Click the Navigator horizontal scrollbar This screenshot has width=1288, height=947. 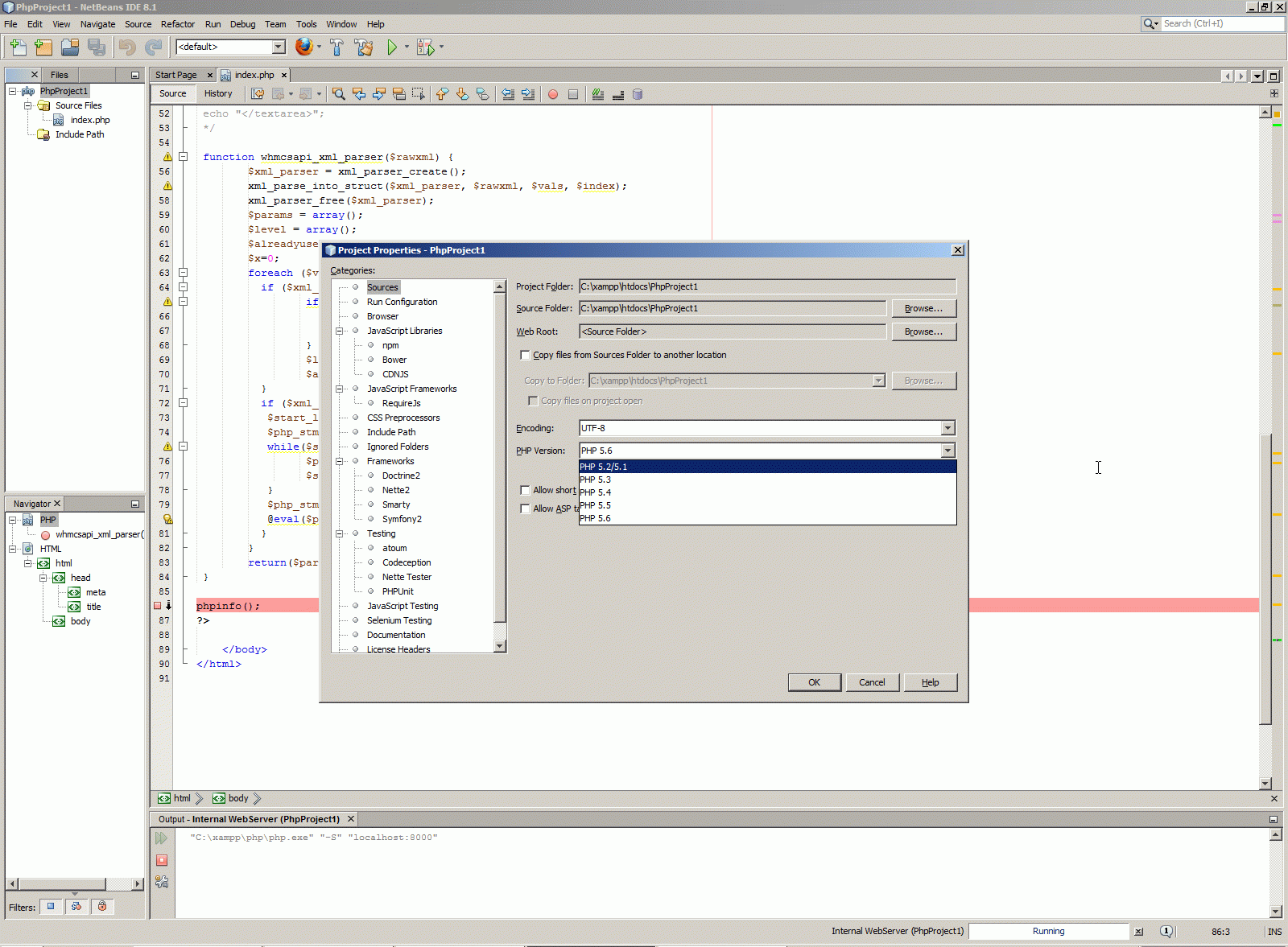75,883
